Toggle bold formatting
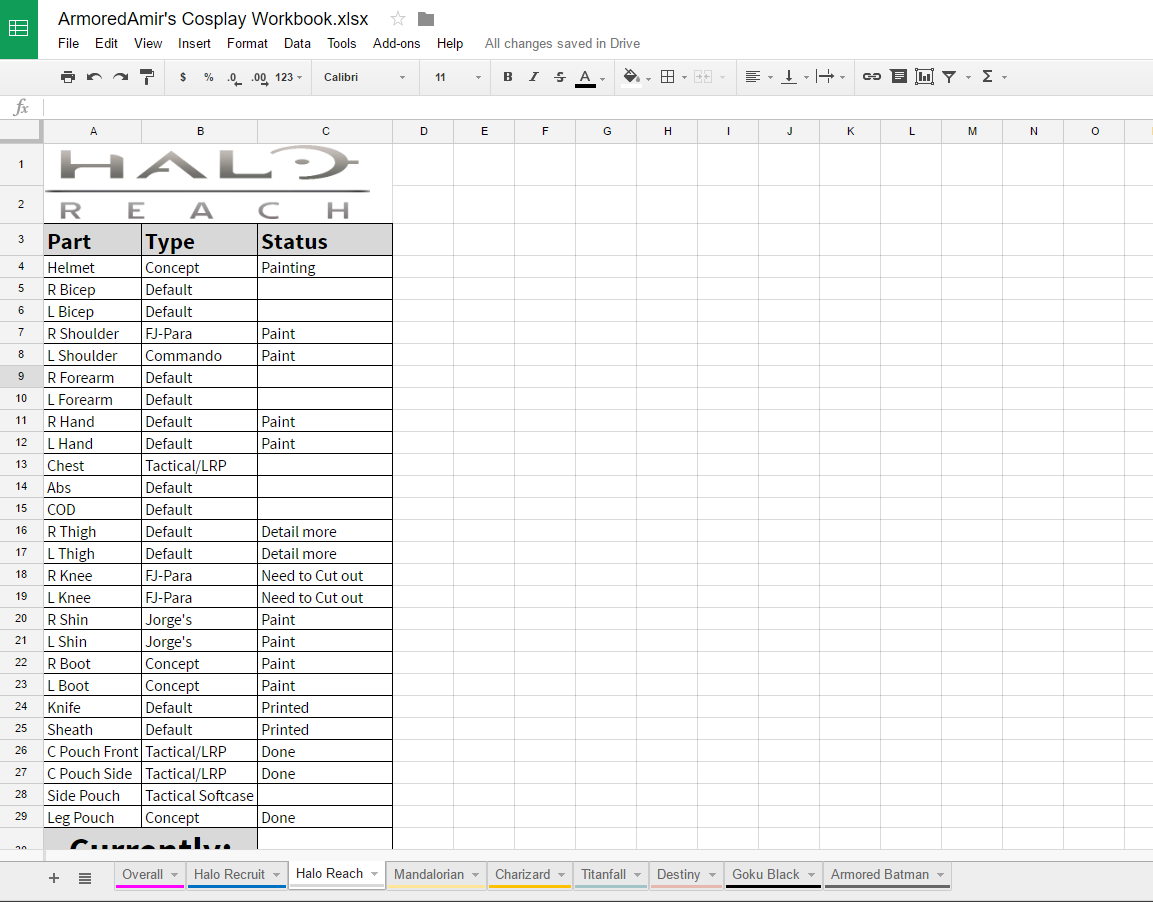The height and width of the screenshot is (902, 1153). pos(507,76)
